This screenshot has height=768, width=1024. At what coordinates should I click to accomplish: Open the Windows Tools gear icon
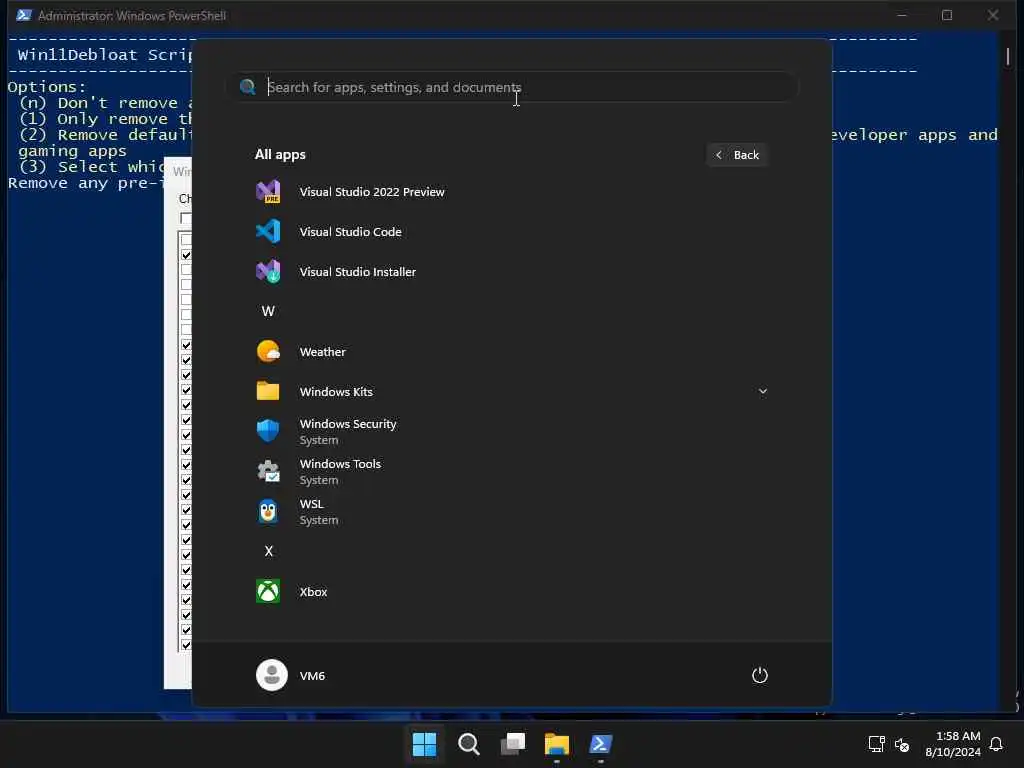pyautogui.click(x=268, y=471)
